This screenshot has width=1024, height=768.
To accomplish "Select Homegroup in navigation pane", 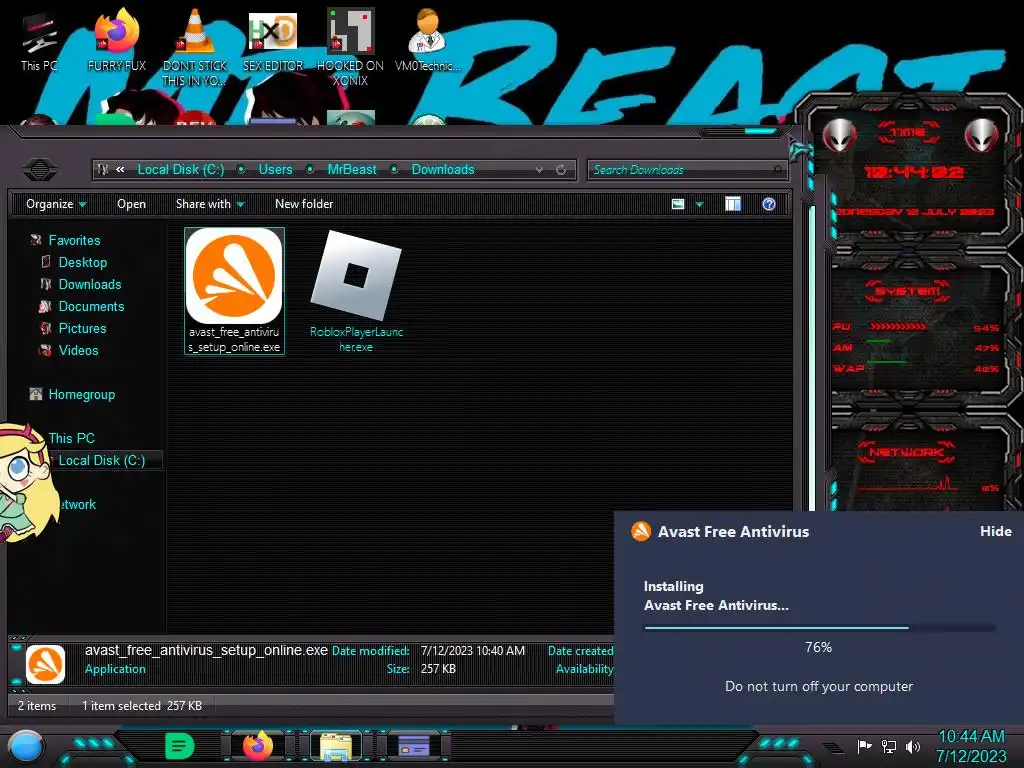I will pyautogui.click(x=82, y=394).
